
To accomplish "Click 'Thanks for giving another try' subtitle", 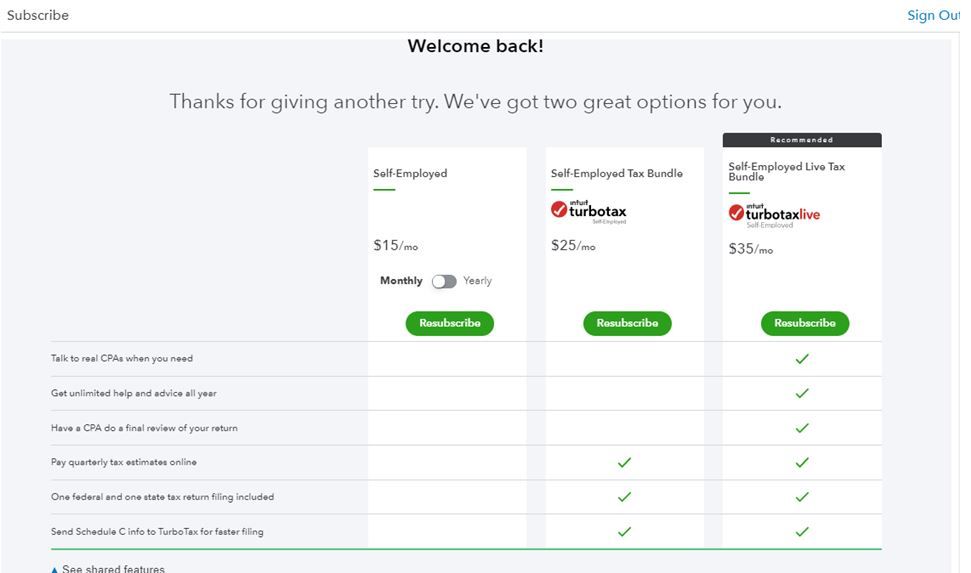I will [x=476, y=102].
